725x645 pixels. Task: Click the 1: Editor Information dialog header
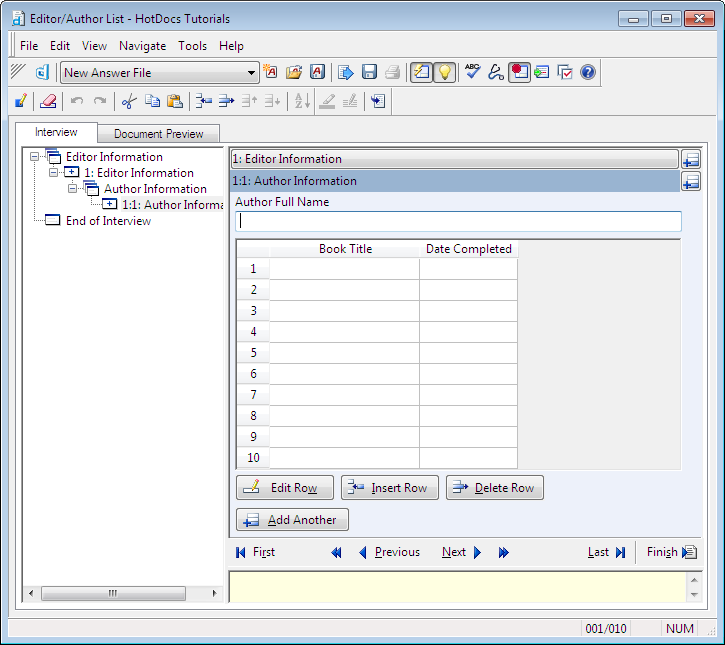tap(455, 159)
